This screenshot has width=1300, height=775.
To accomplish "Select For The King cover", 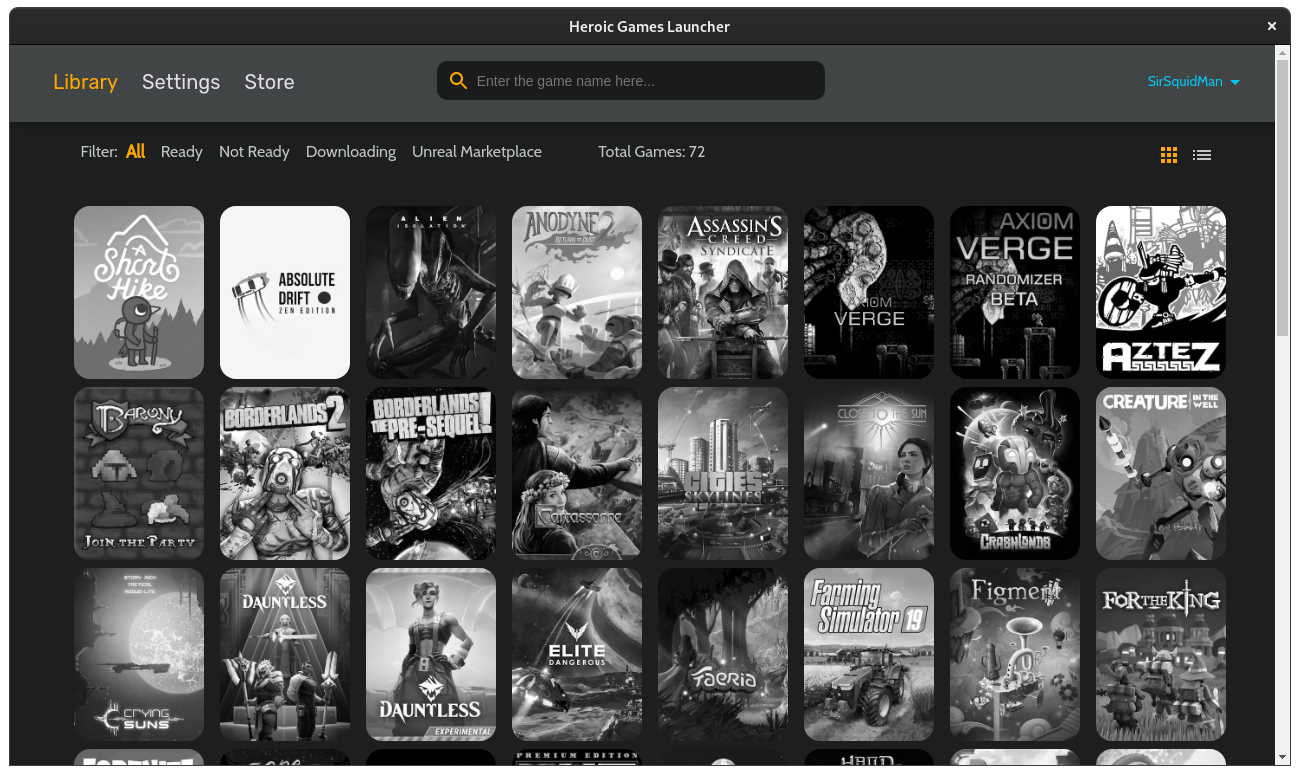I will click(1161, 654).
